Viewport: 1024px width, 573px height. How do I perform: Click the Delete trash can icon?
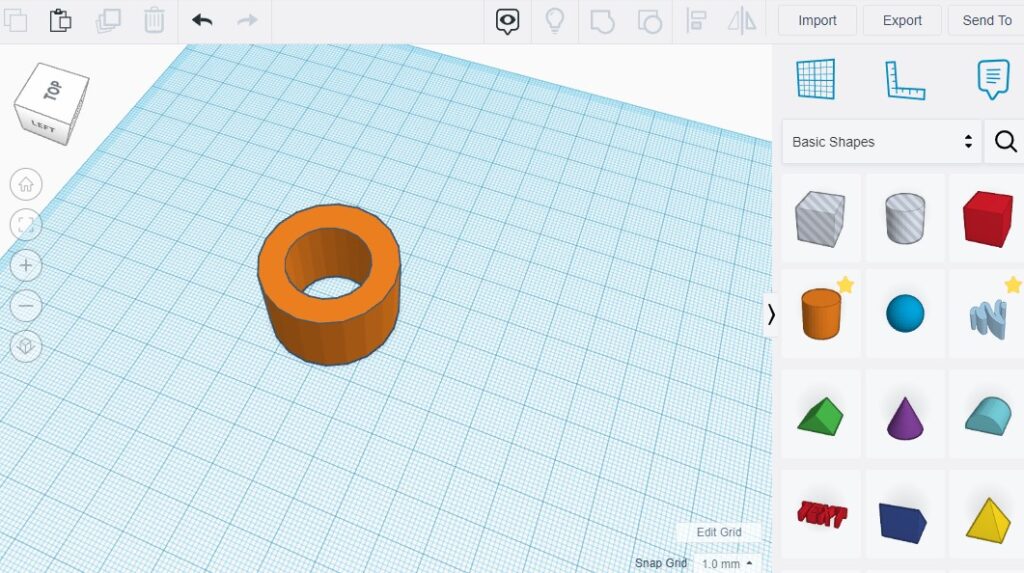click(153, 20)
